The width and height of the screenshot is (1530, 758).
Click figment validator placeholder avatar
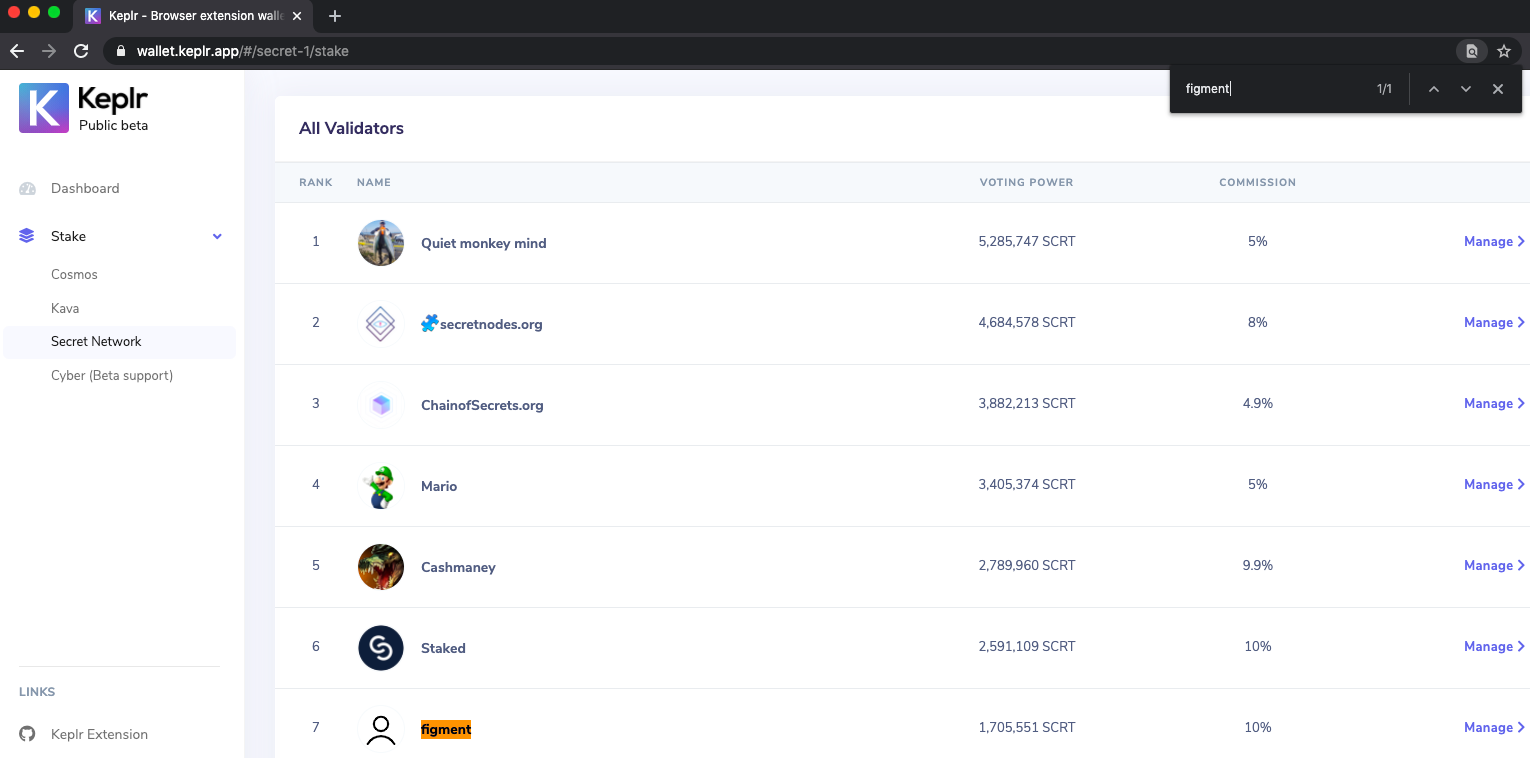(381, 729)
